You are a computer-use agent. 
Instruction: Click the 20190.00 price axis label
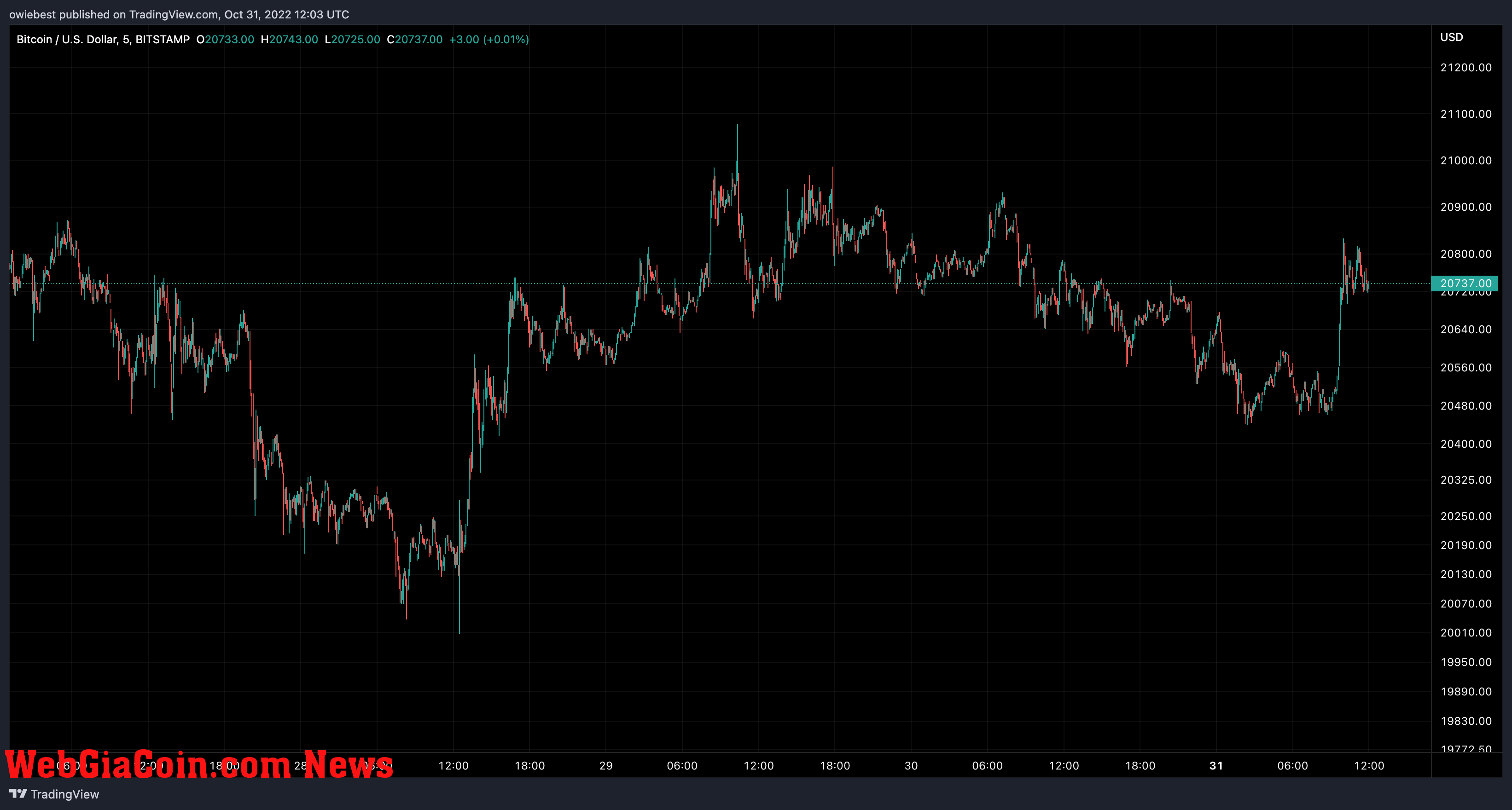1465,545
